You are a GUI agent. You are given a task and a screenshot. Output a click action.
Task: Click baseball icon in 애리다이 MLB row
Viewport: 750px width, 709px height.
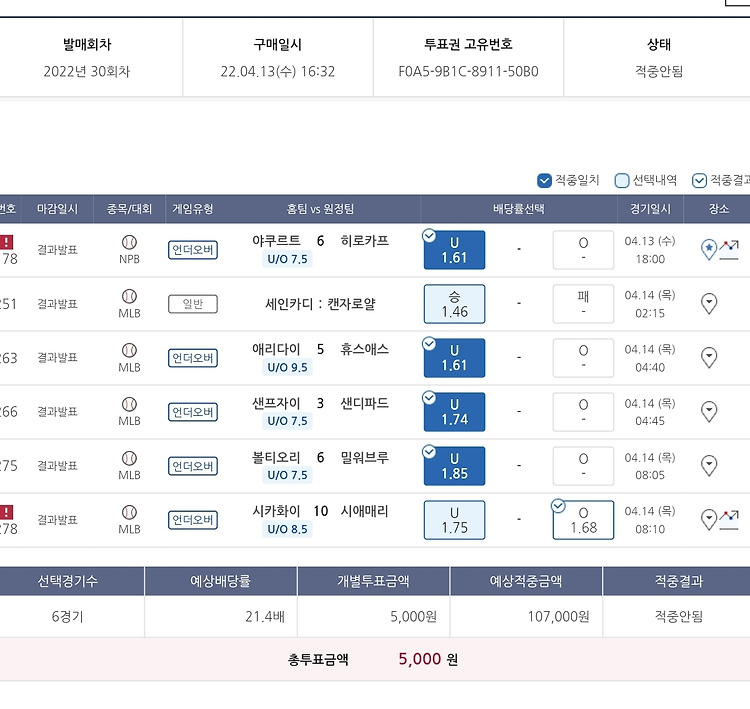[x=129, y=350]
